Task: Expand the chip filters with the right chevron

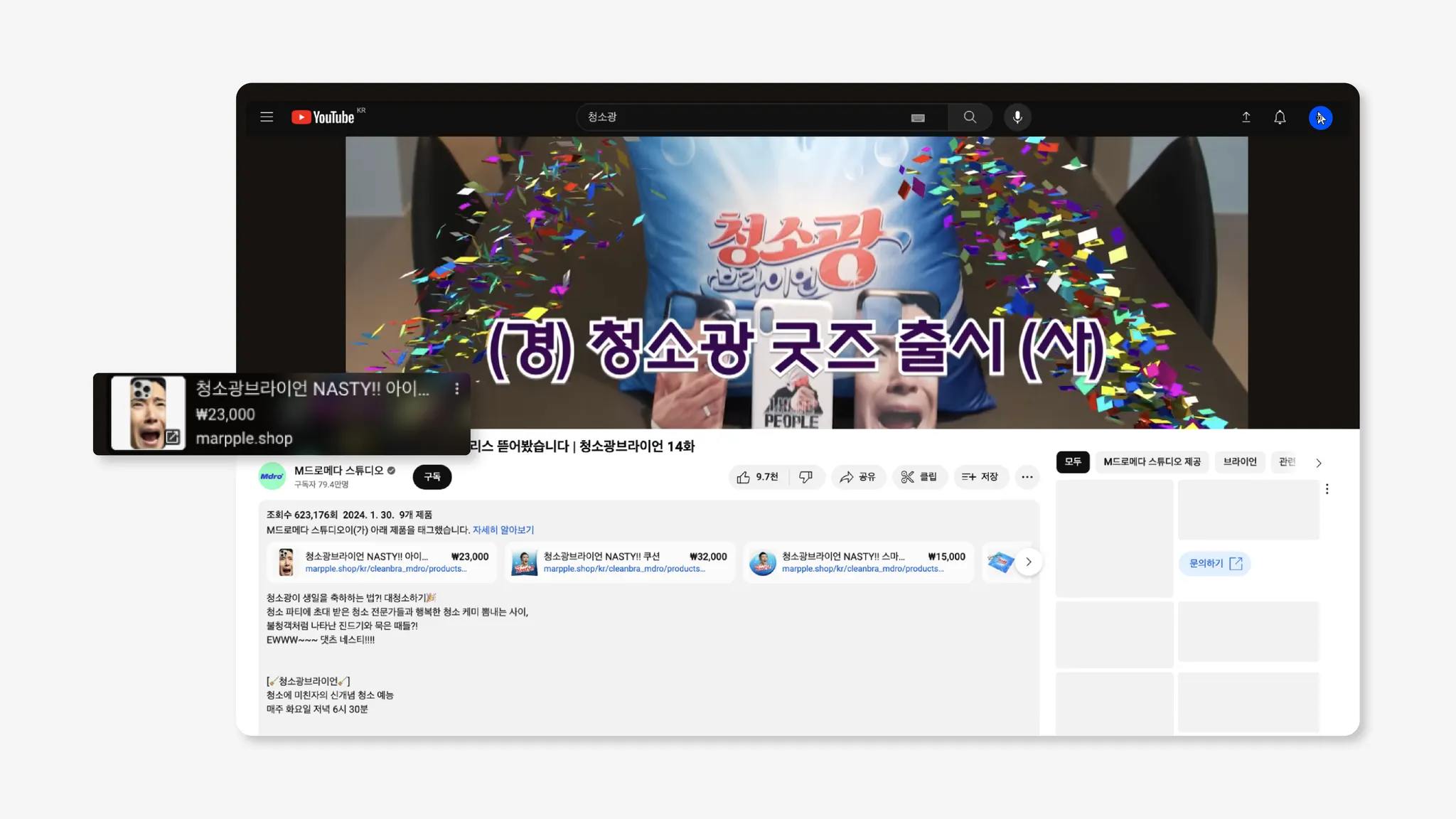Action: point(1319,463)
